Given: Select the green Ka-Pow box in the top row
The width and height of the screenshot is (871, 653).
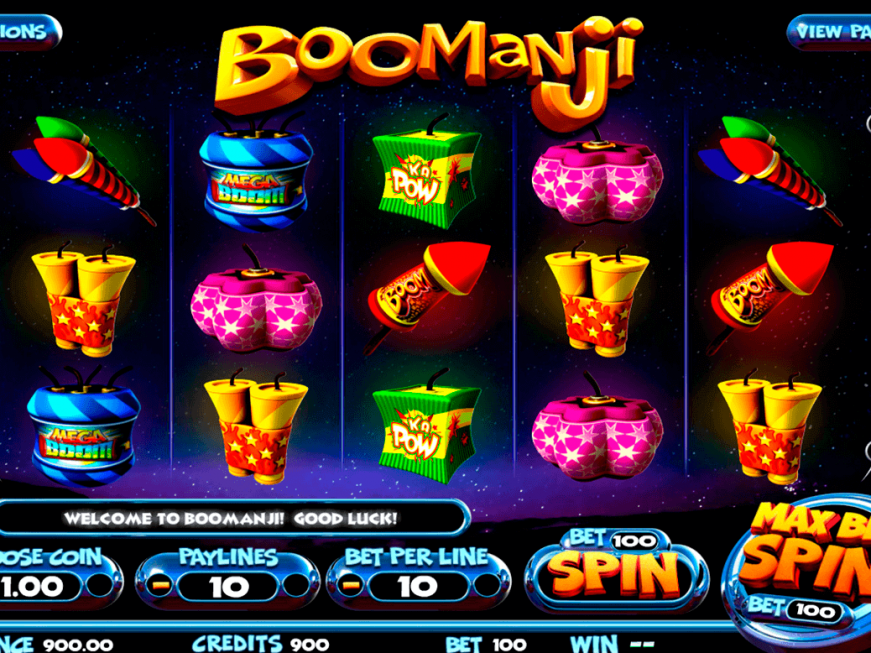Looking at the screenshot, I should tap(427, 173).
